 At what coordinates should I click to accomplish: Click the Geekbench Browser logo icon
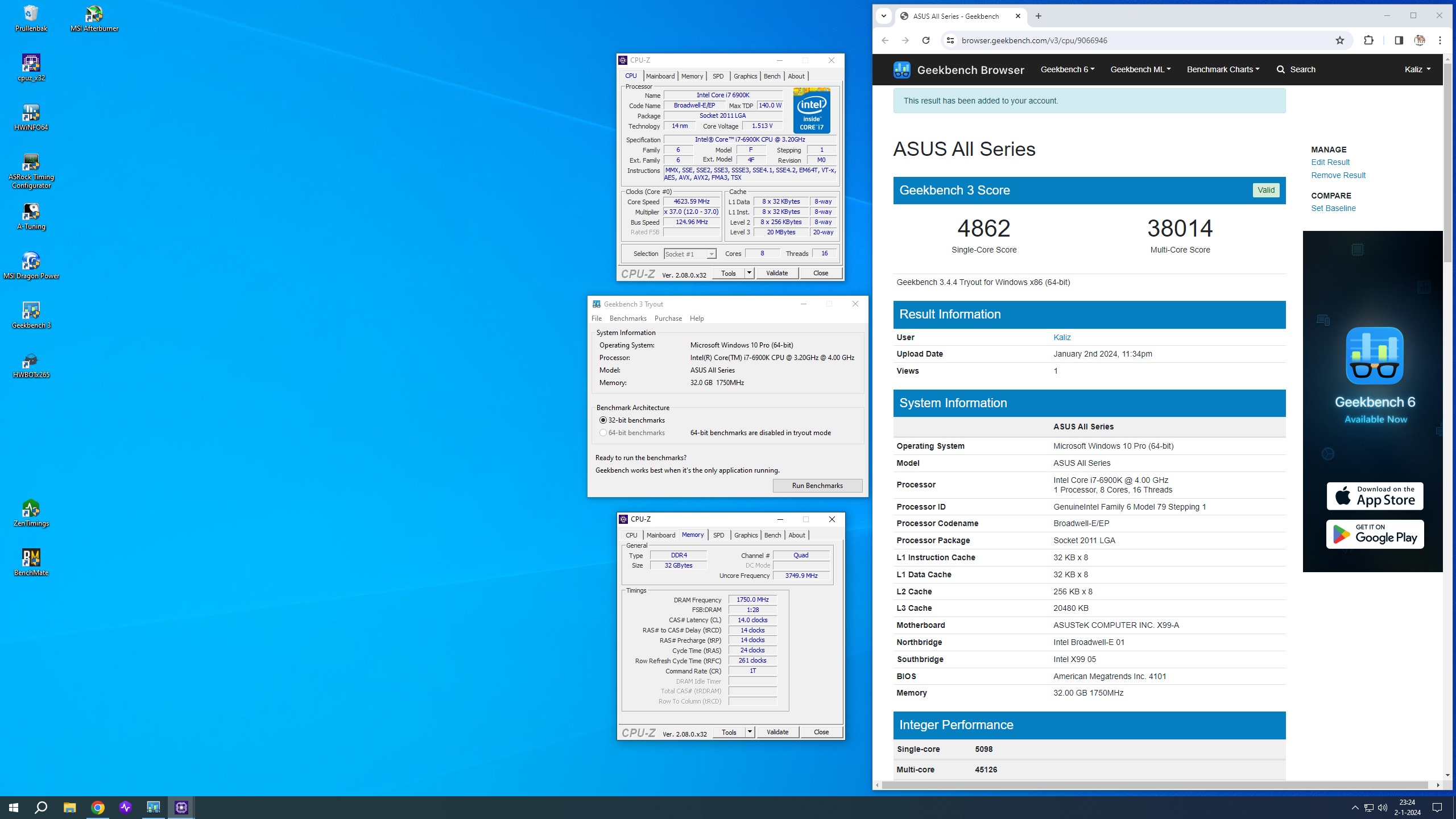pos(901,69)
